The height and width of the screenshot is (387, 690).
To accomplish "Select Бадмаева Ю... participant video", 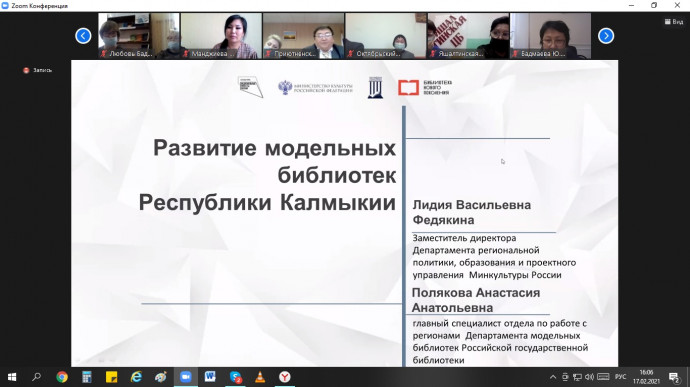I will (551, 36).
